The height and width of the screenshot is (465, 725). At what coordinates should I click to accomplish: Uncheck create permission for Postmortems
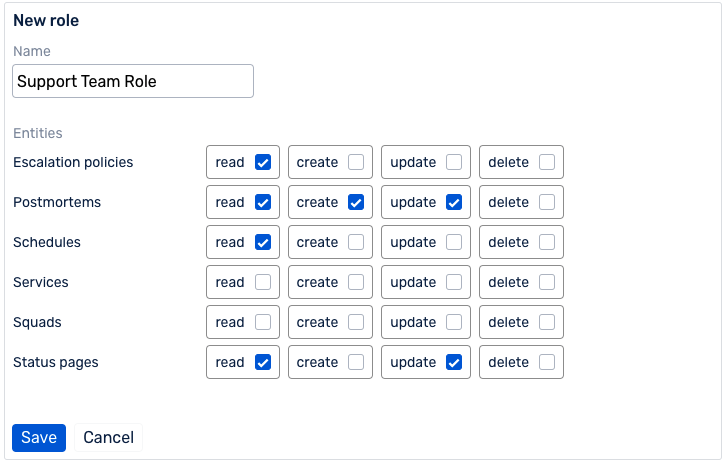pyautogui.click(x=356, y=202)
